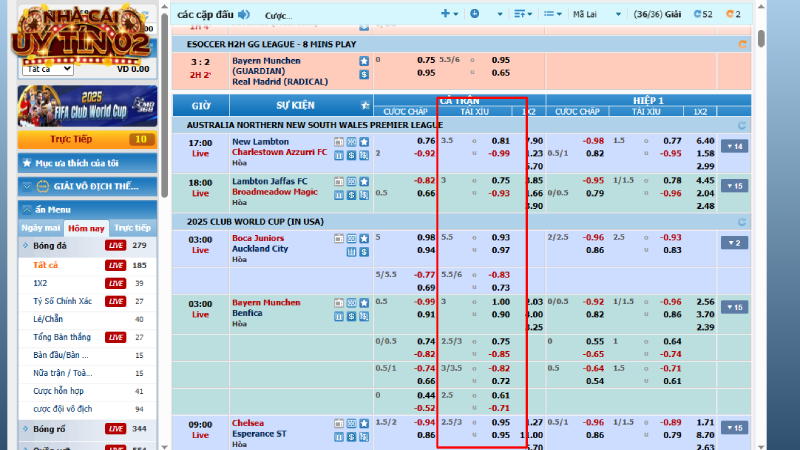This screenshot has height=450, width=800.
Task: Favorite the Bayern Munchen vs Benfica match star
Action: (365, 302)
